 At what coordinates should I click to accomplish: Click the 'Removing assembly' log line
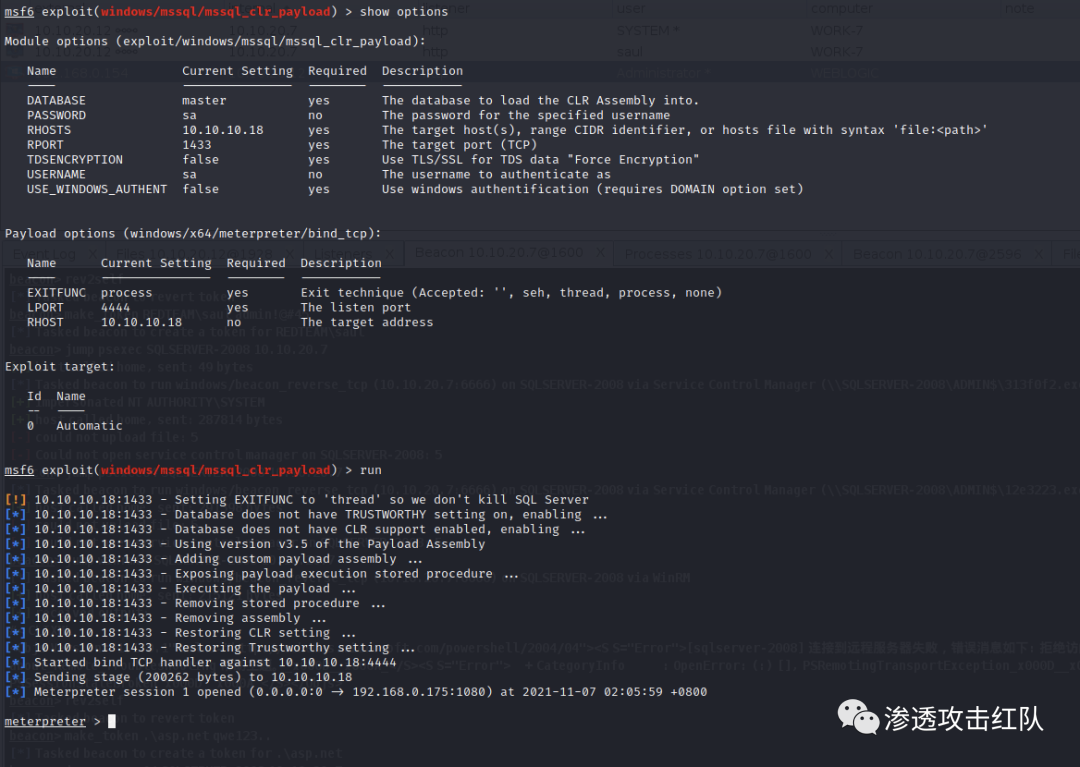[x=165, y=618]
